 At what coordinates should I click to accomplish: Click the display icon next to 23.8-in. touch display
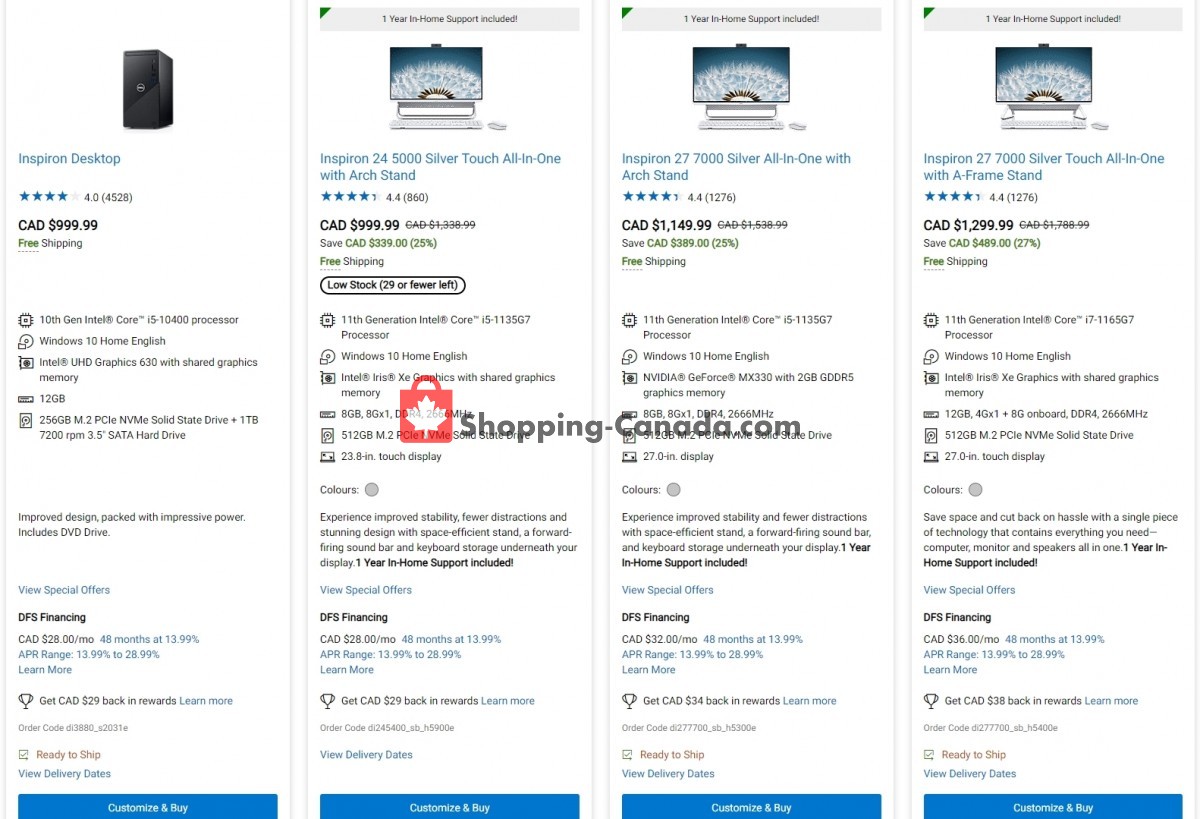coord(327,457)
